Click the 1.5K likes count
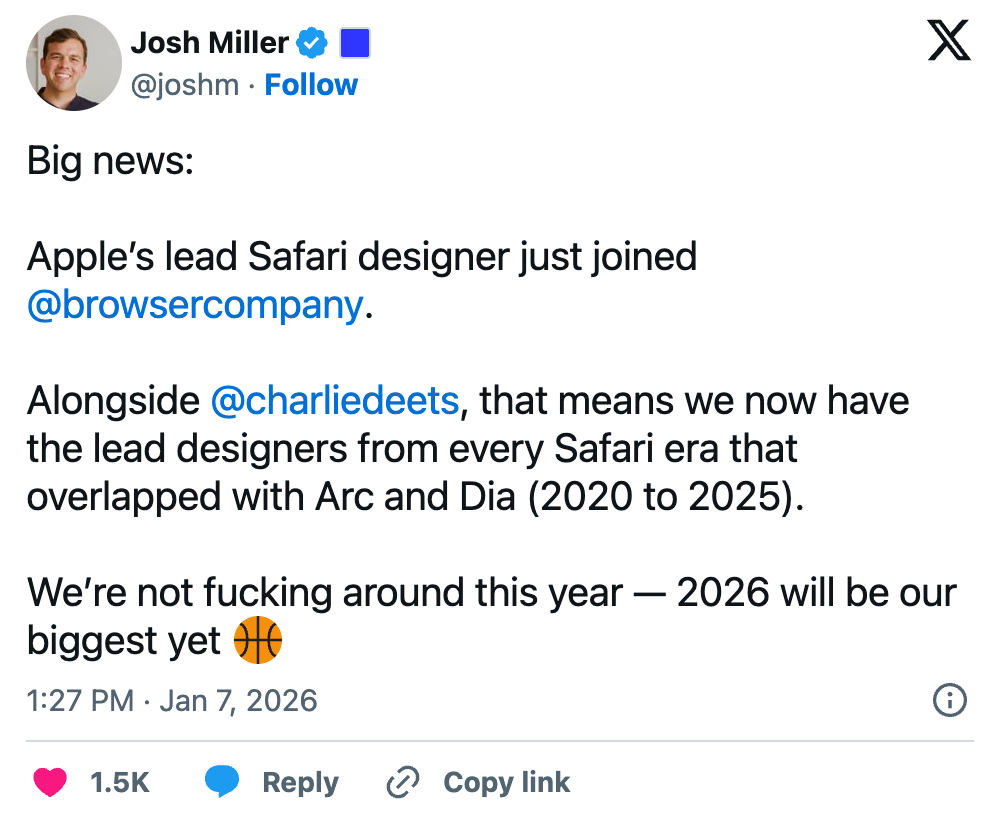 (x=120, y=782)
